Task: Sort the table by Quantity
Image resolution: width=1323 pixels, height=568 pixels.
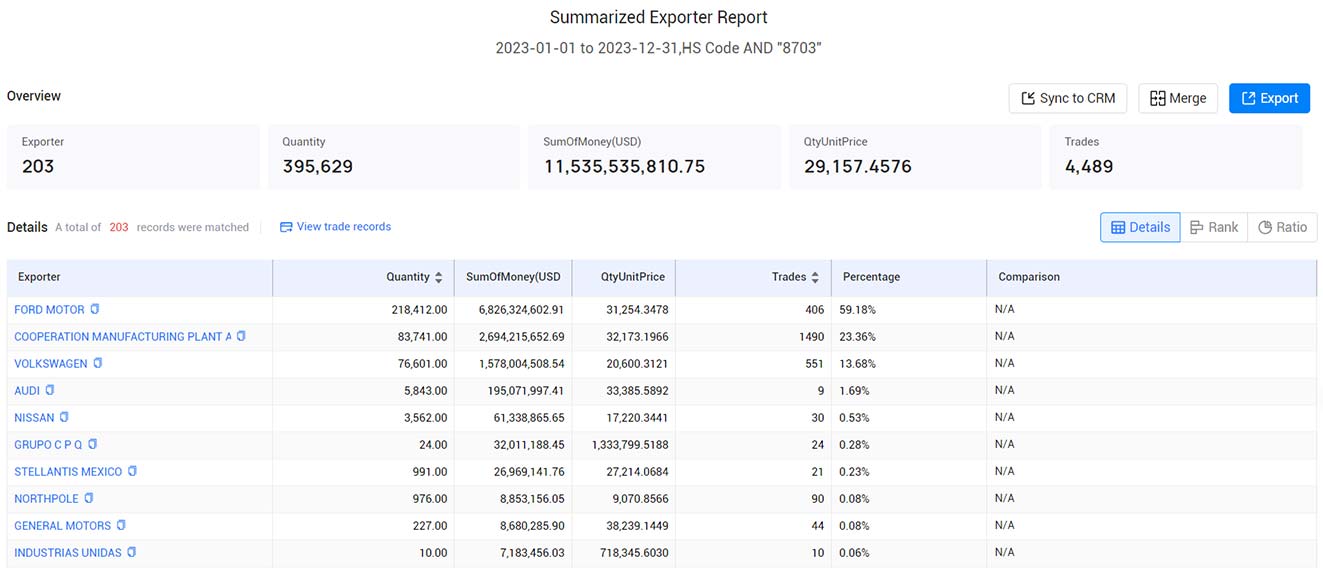Action: tap(439, 277)
